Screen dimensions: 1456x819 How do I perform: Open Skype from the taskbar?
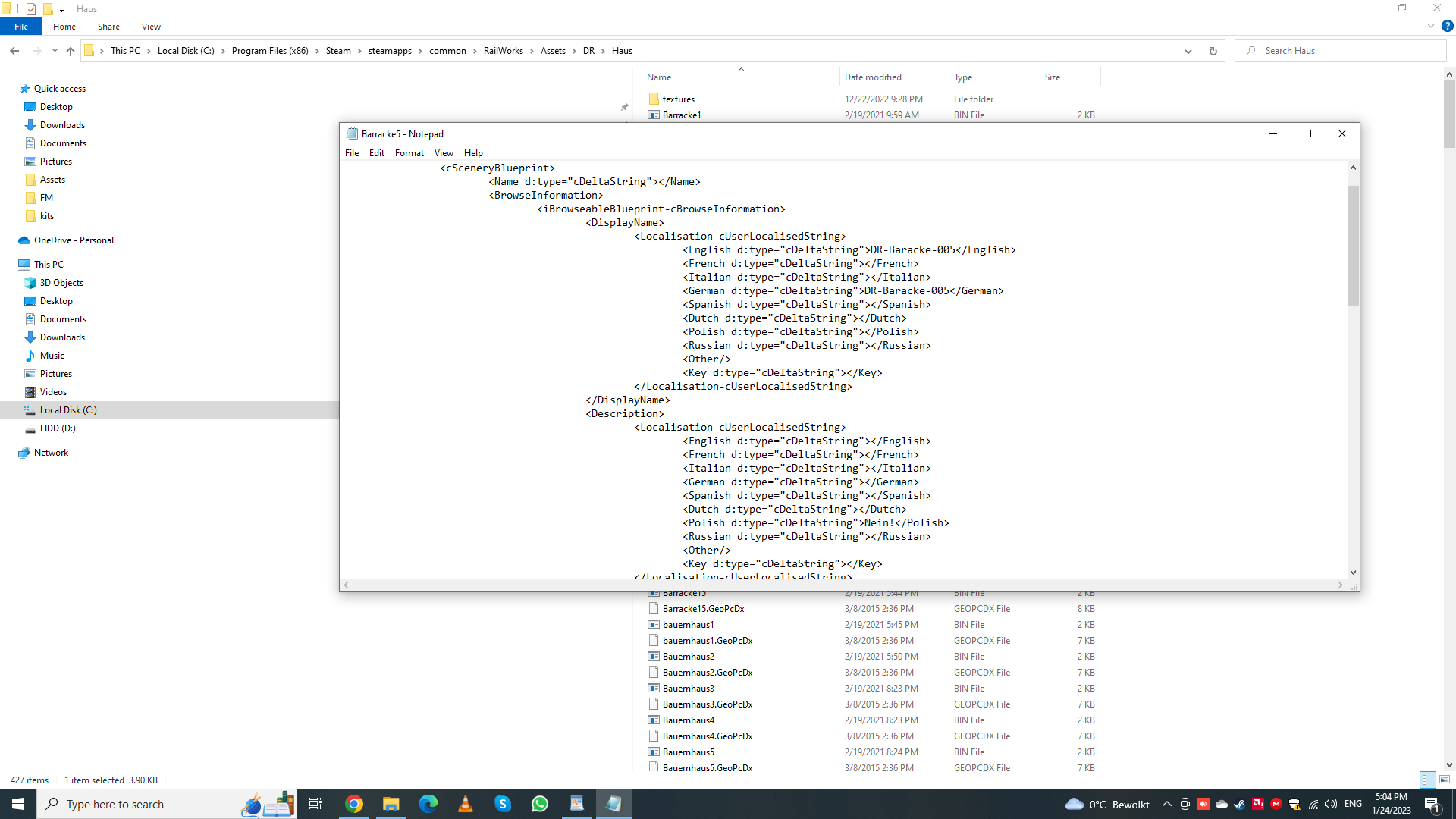[503, 804]
